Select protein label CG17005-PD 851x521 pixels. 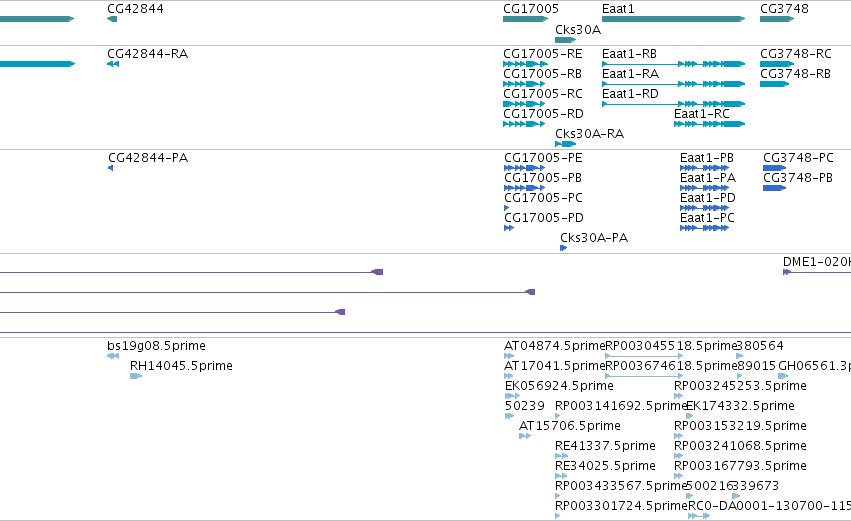coord(544,218)
